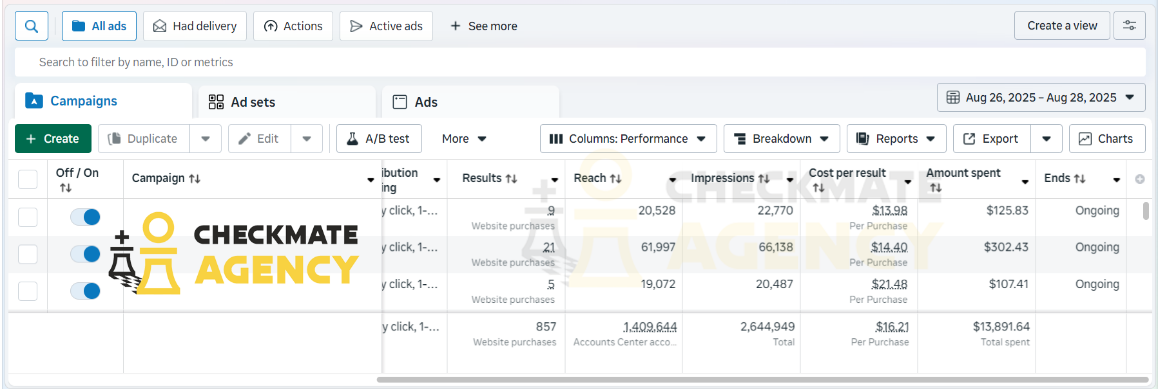
Task: Toggle off campaign with 5 purchases
Action: coord(85,291)
